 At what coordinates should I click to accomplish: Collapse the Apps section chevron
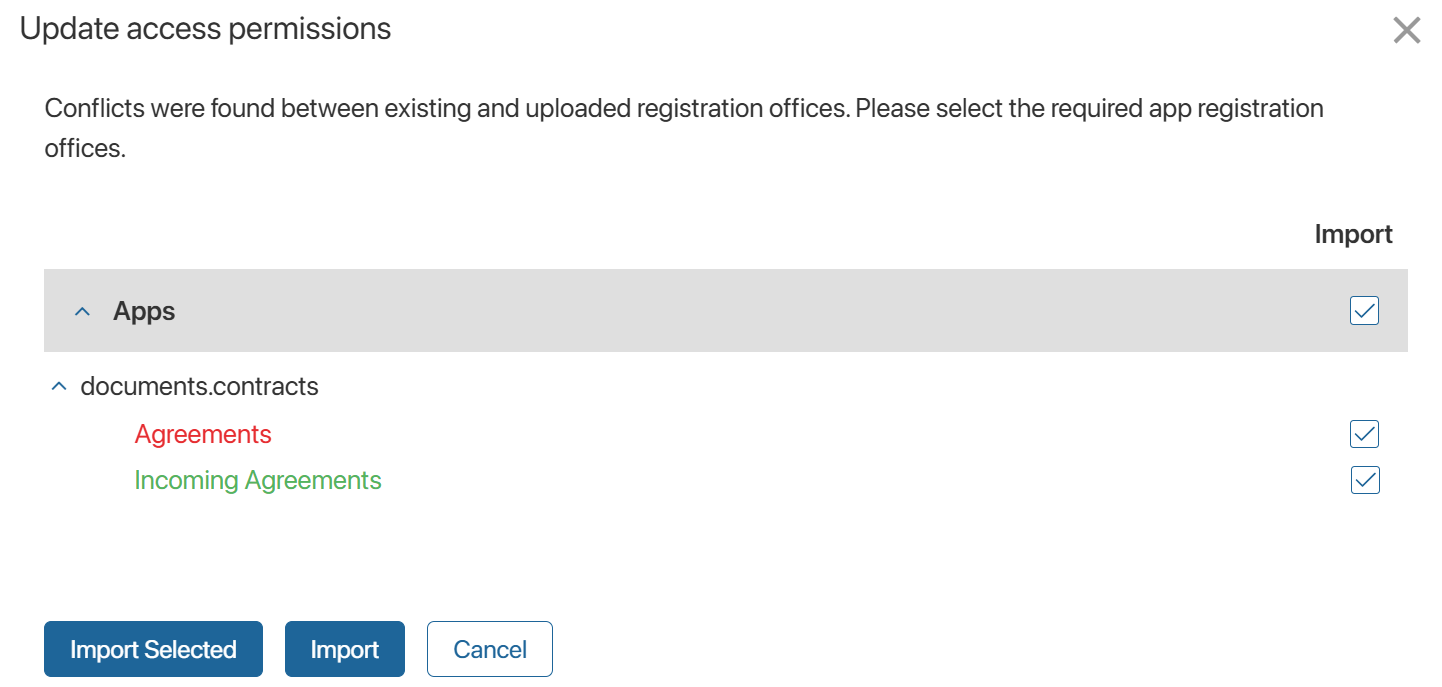tap(83, 312)
